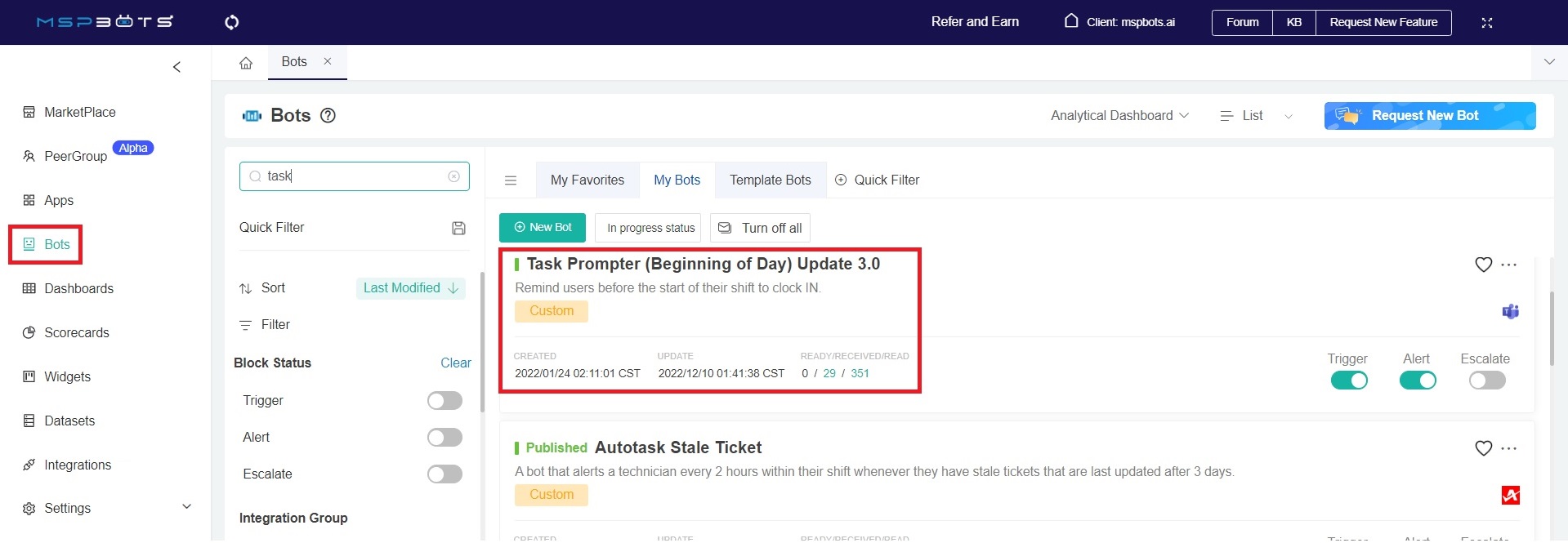1568x543 pixels.
Task: Switch to Template Bots tab
Action: (771, 180)
